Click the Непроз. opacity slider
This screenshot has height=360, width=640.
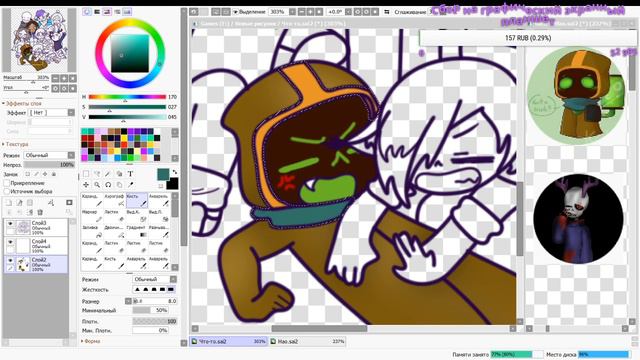[x=49, y=164]
